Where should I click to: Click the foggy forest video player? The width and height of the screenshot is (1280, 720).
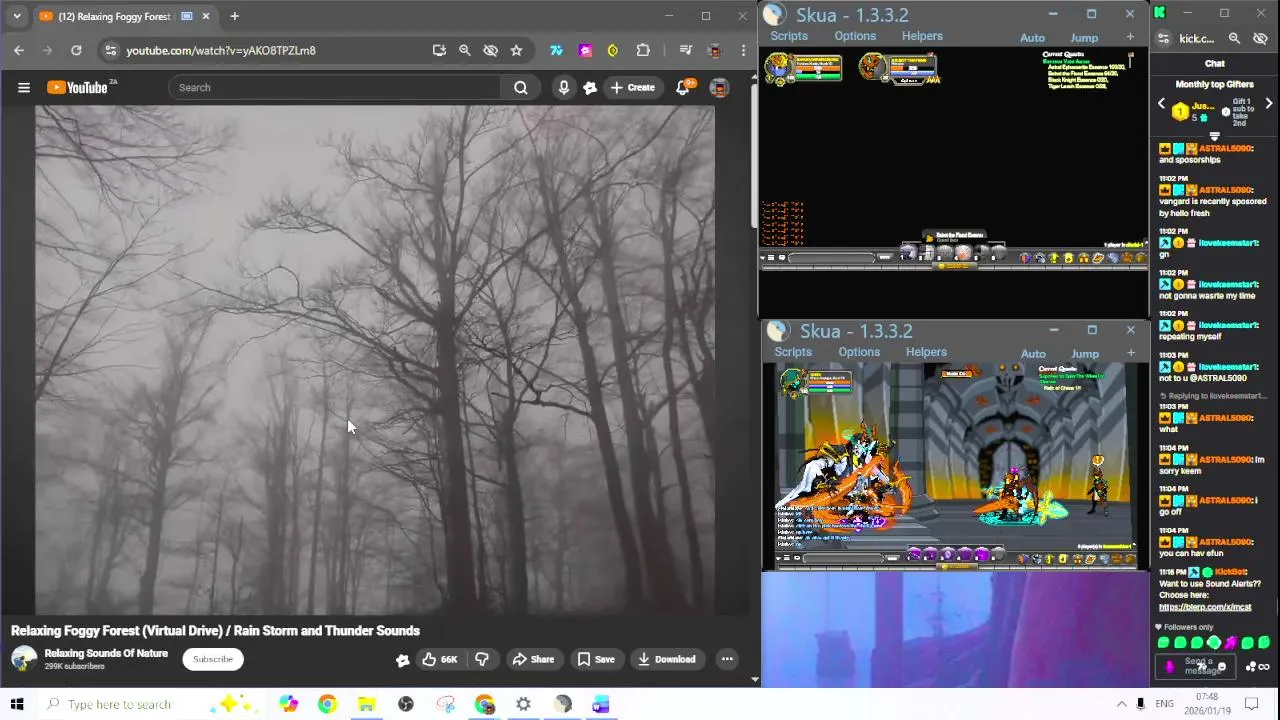point(375,360)
